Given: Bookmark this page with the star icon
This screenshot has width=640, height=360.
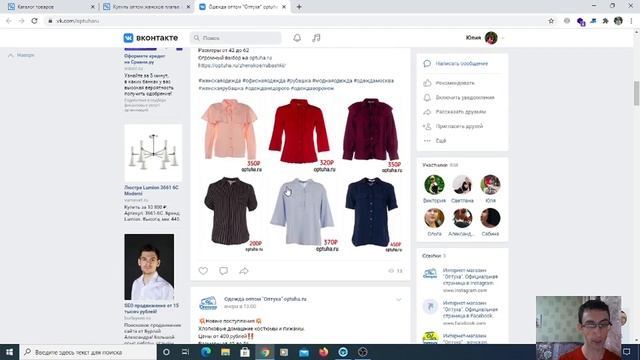Looking at the screenshot, I should [x=551, y=21].
